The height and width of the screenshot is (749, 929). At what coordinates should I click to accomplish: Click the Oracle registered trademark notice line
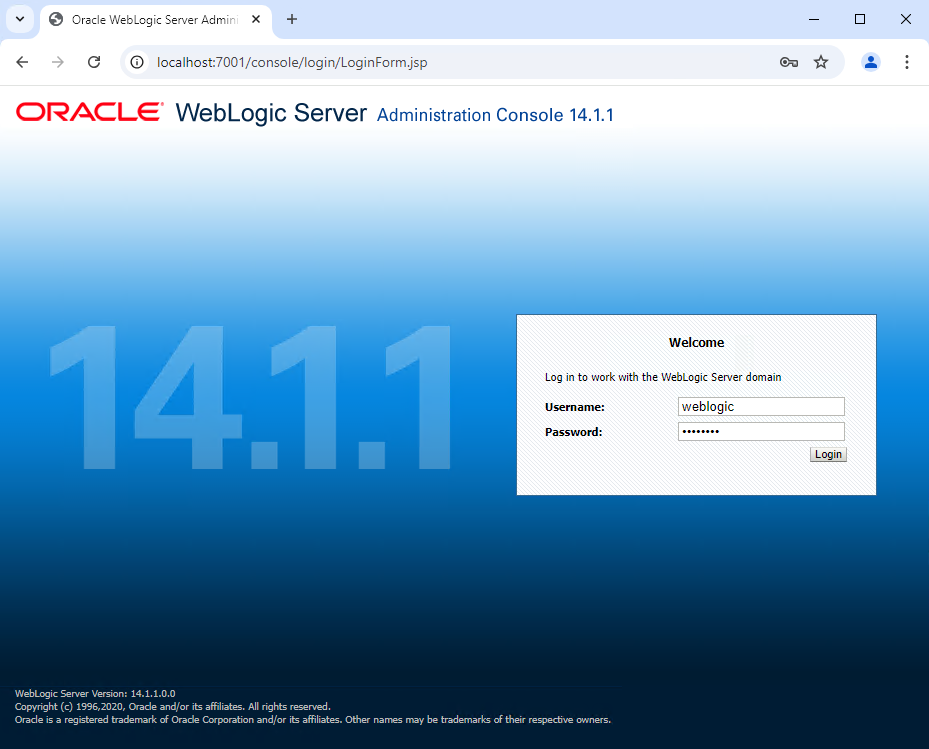point(313,719)
